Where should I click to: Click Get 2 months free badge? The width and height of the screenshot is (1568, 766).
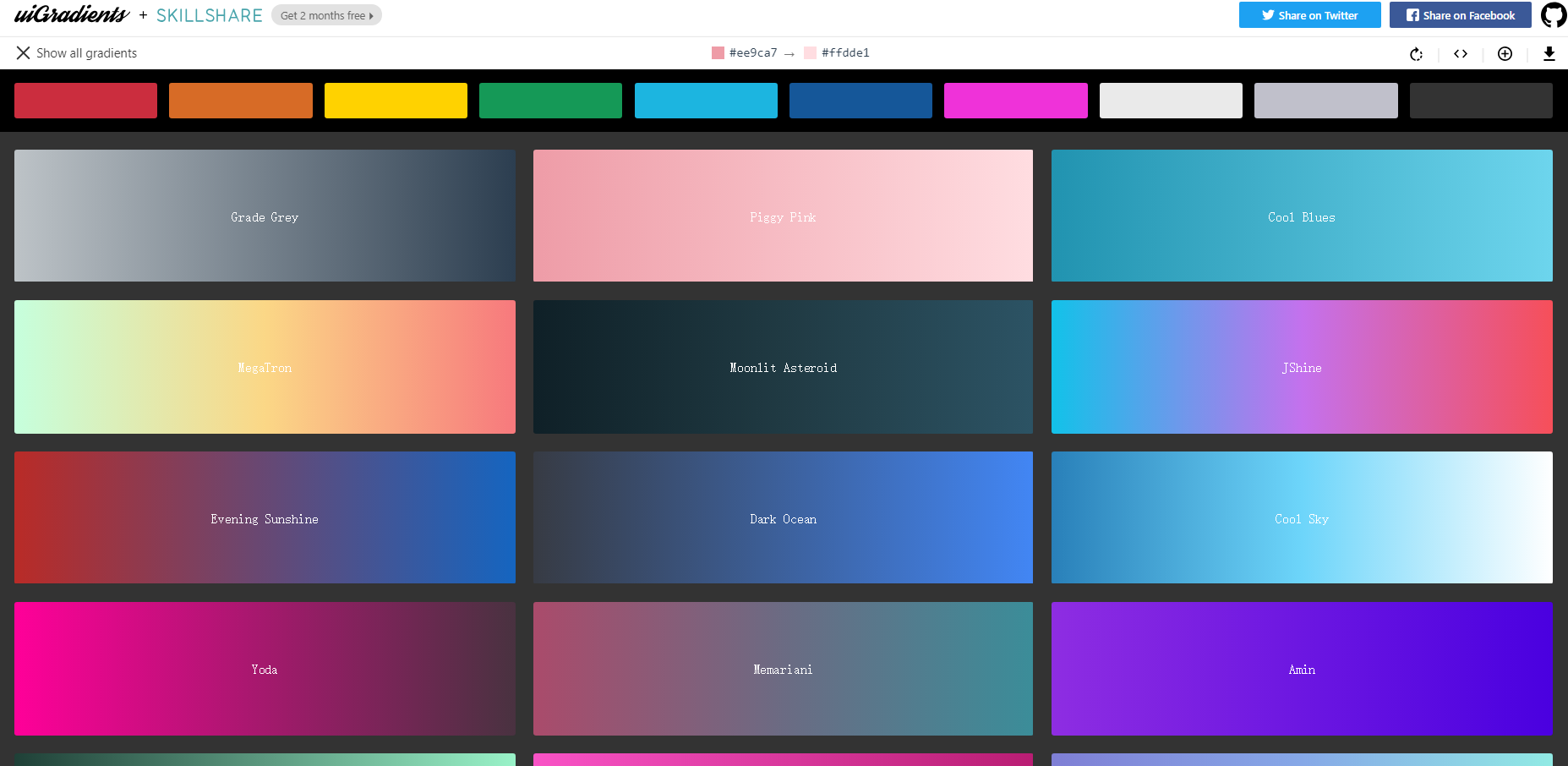tap(326, 15)
